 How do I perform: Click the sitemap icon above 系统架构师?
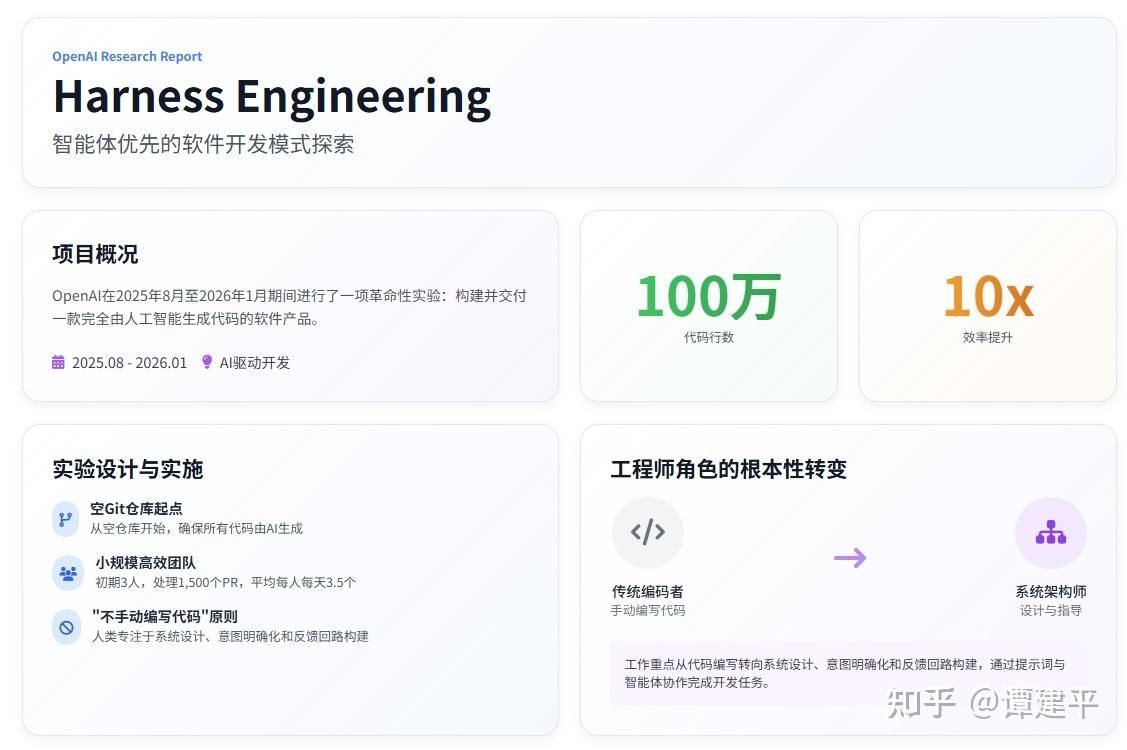point(1051,533)
